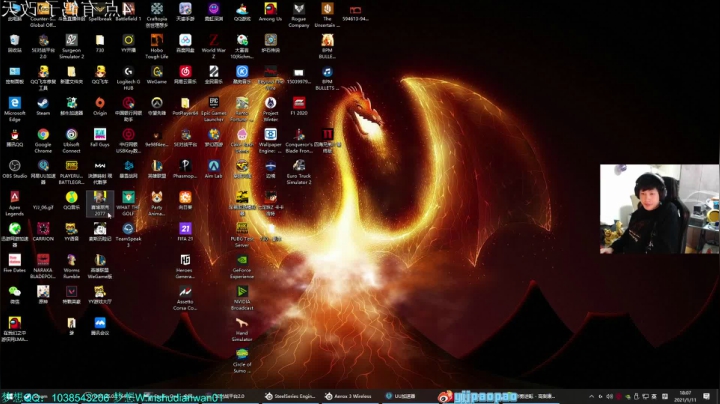Open the FIFA 21 game icon

point(185,231)
